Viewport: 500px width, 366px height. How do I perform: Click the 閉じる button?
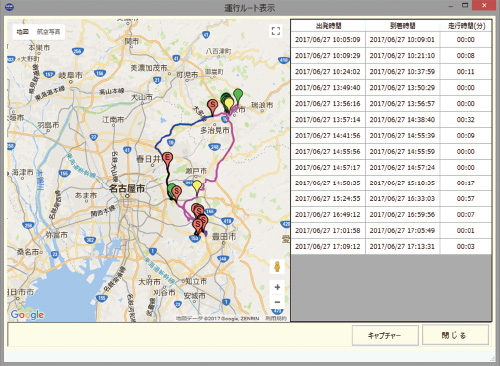coord(455,335)
